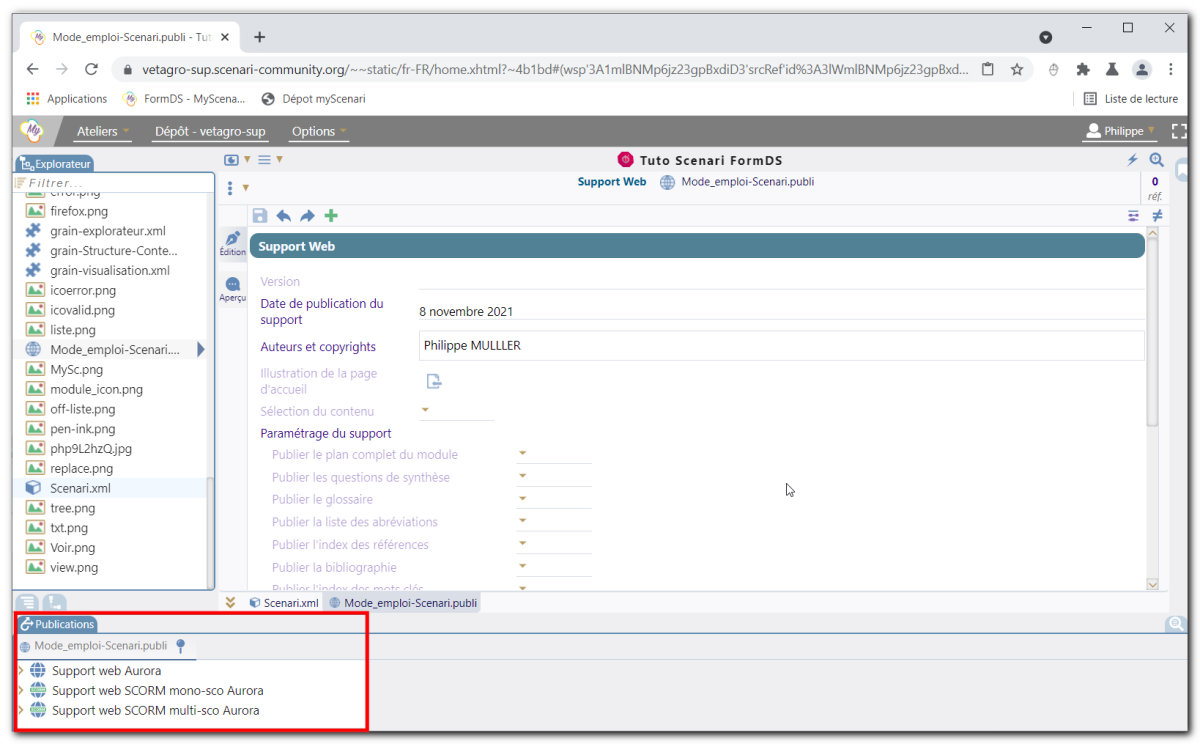
Task: Click the hamburger list icon above editor
Action: 265,160
